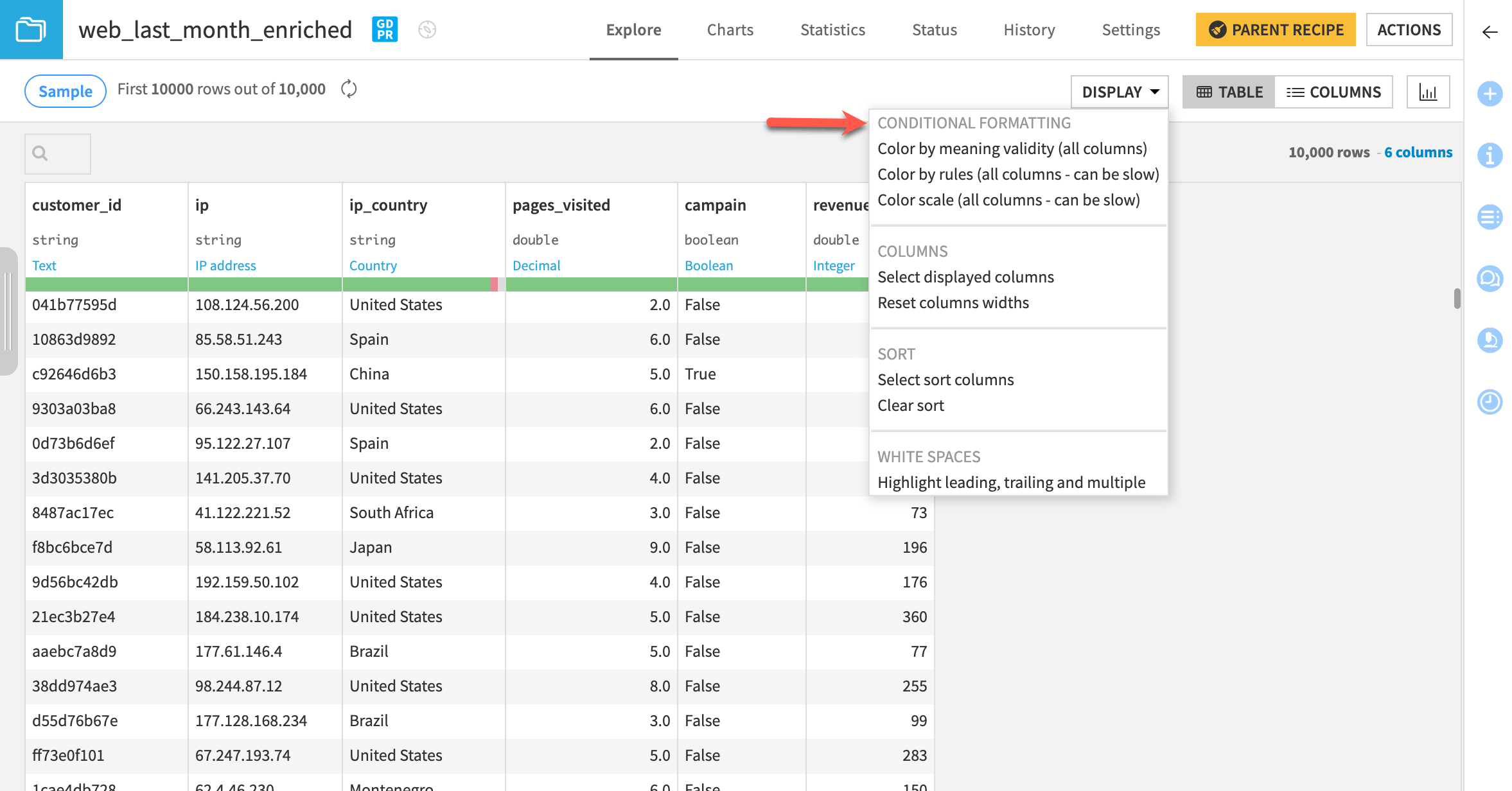The image size is (1512, 791).
Task: Click the ip_country validity bar red segment
Action: point(494,284)
